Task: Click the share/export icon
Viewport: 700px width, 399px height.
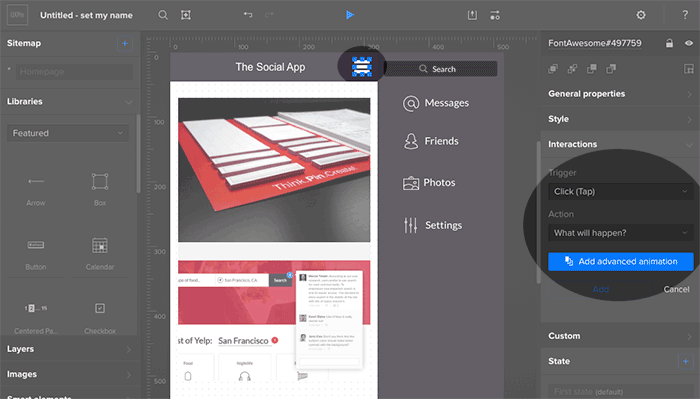Action: pyautogui.click(x=472, y=15)
